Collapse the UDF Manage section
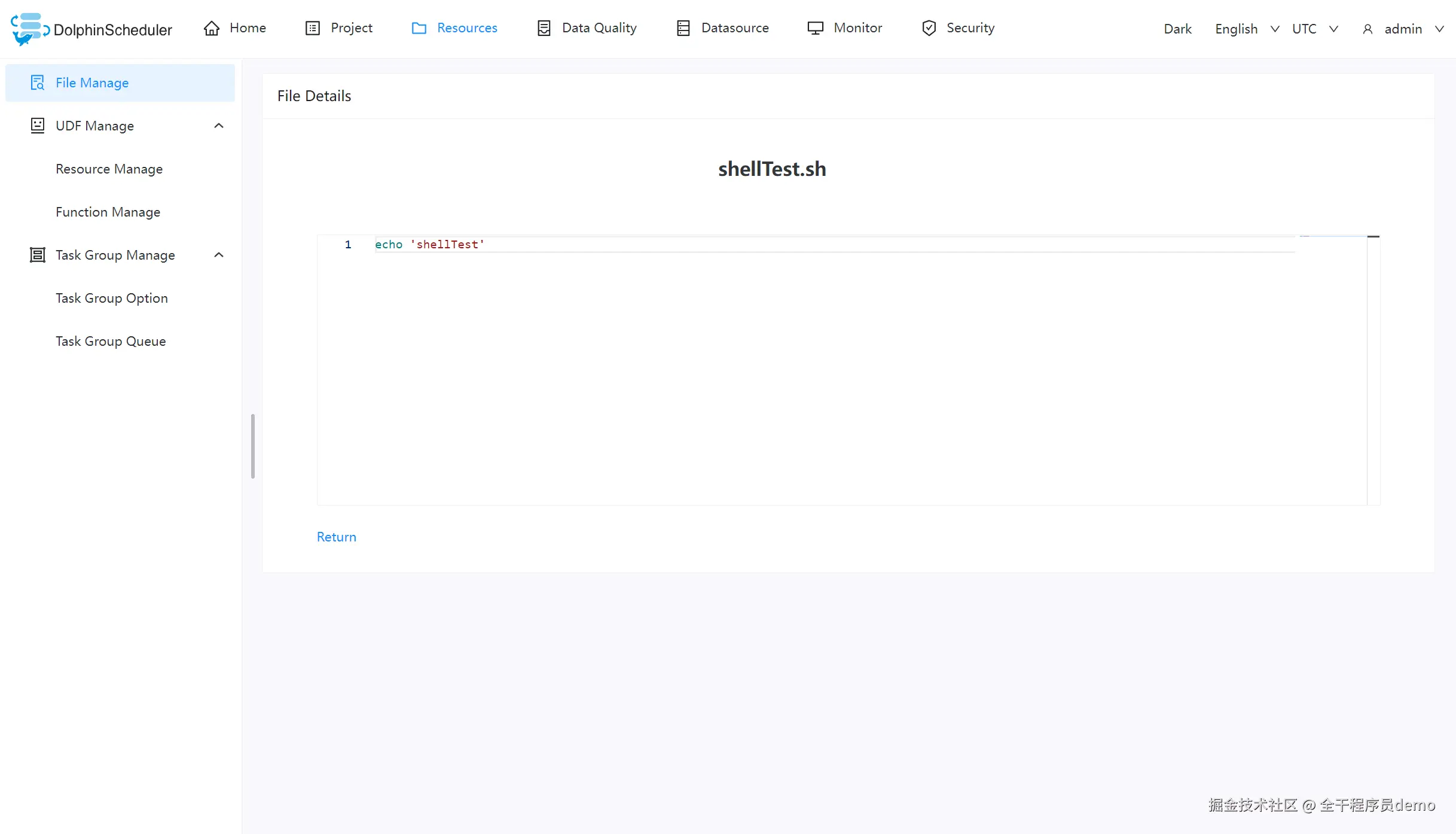The height and width of the screenshot is (834, 1456). click(219, 126)
